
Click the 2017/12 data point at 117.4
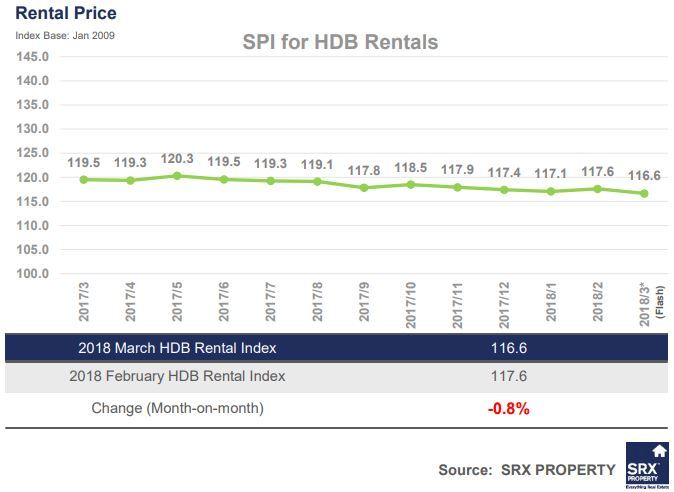[x=504, y=190]
